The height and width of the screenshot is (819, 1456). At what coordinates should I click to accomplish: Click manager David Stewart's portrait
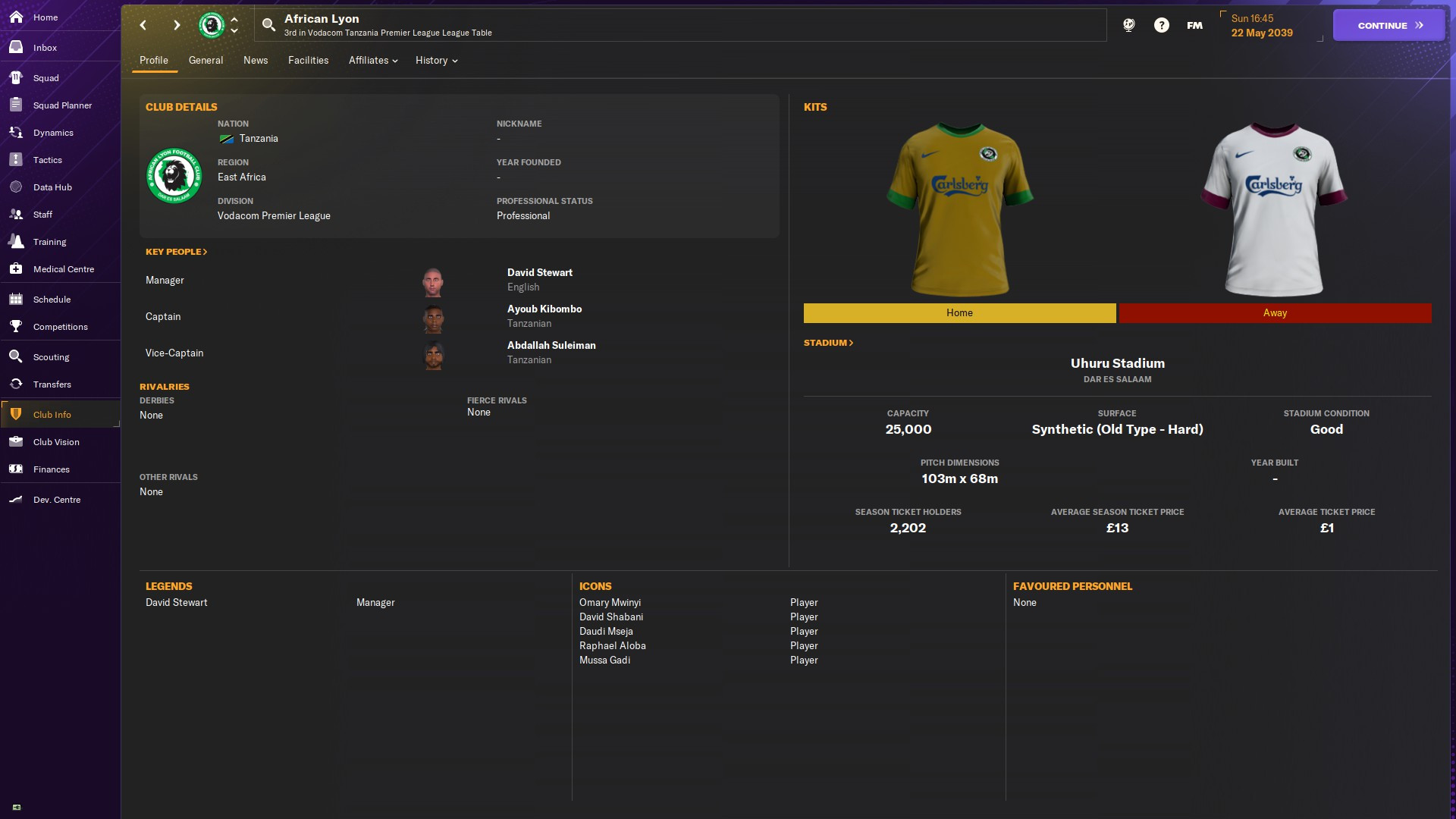[x=433, y=281]
